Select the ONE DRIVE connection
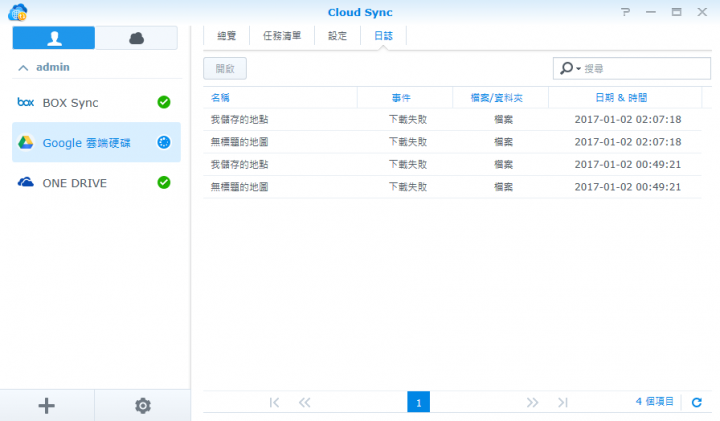 (x=96, y=183)
